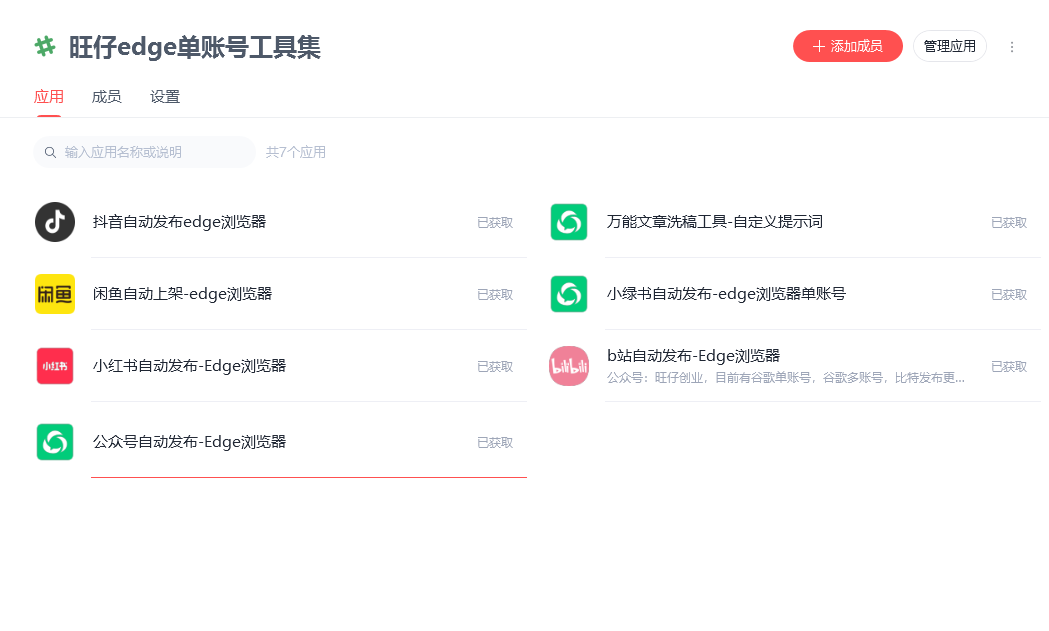The width and height of the screenshot is (1049, 631).
Task: Click the green icon for 万能文章洗稿工具
Action: coord(569,222)
